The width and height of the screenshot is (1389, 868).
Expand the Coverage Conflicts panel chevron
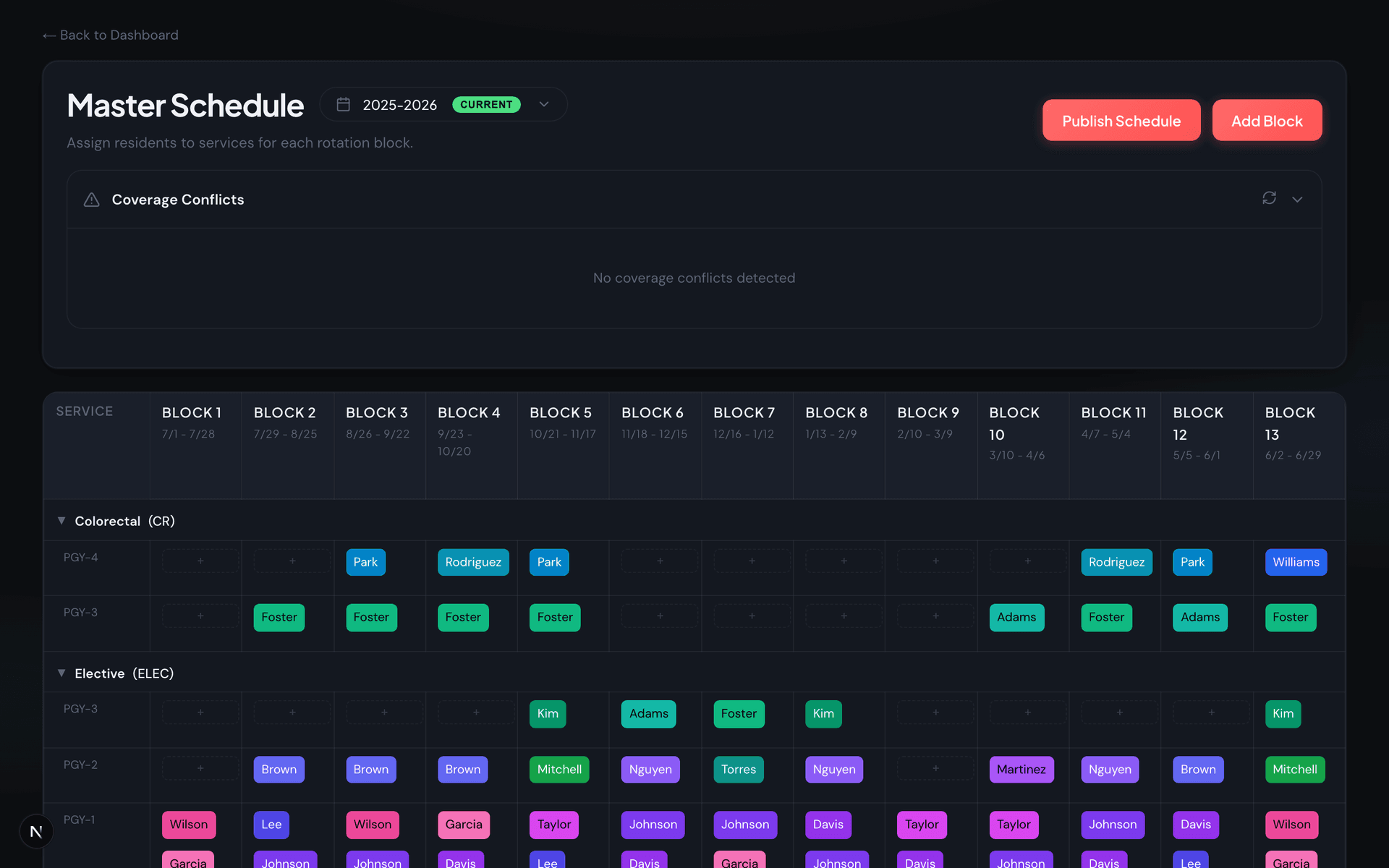(x=1298, y=200)
